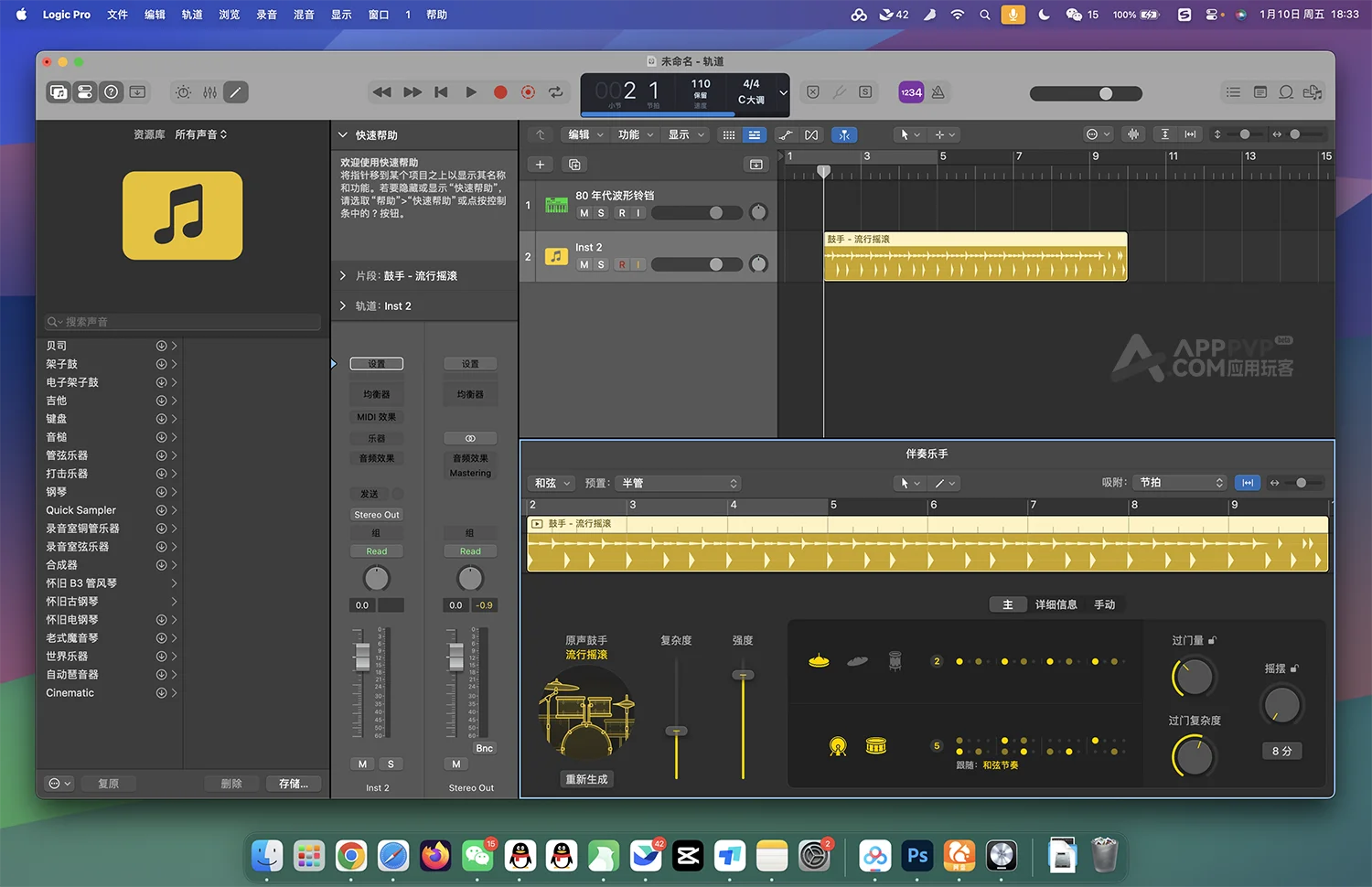Click the Bnc button on Stereo Out
Viewport: 1372px width, 887px height.
click(x=484, y=748)
